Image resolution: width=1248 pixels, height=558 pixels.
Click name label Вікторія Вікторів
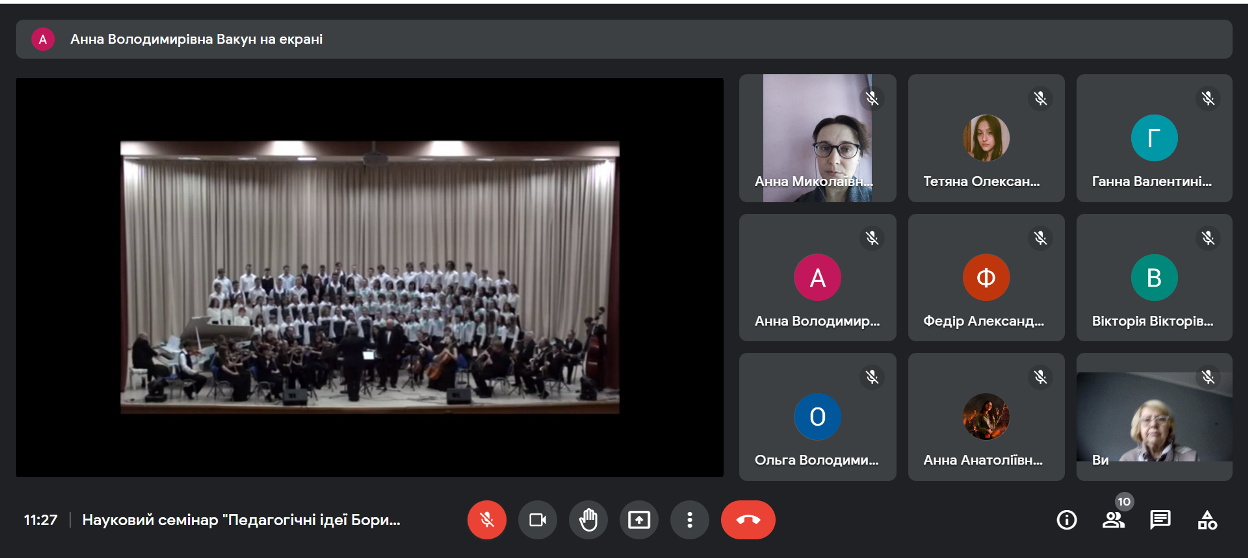(1153, 322)
